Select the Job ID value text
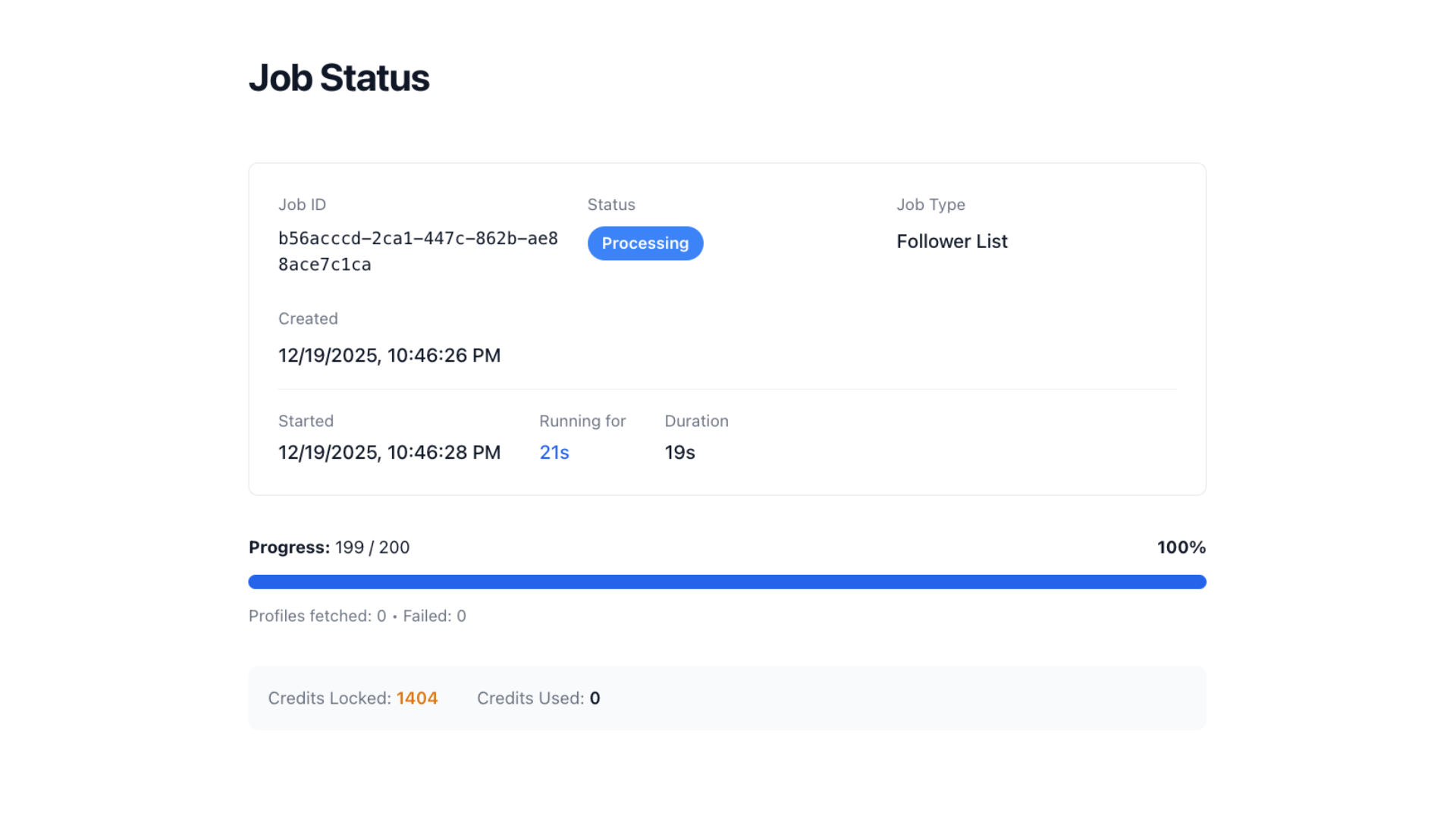This screenshot has width=1456, height=819. (x=418, y=251)
